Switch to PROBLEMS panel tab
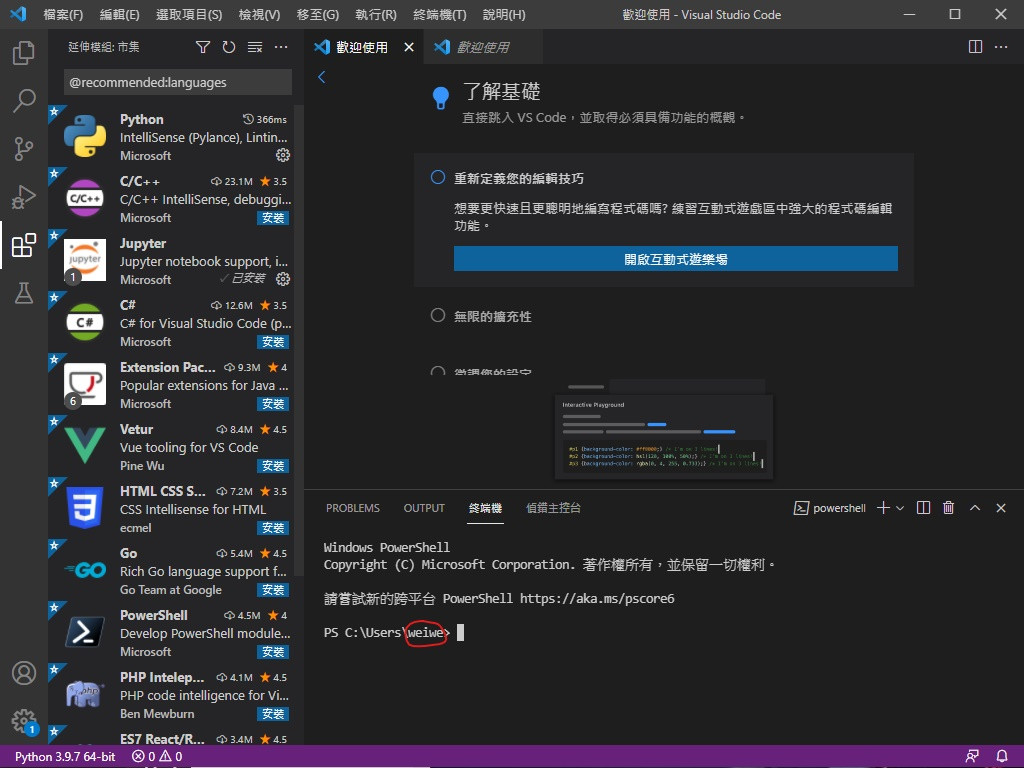Image resolution: width=1024 pixels, height=768 pixels. [353, 507]
